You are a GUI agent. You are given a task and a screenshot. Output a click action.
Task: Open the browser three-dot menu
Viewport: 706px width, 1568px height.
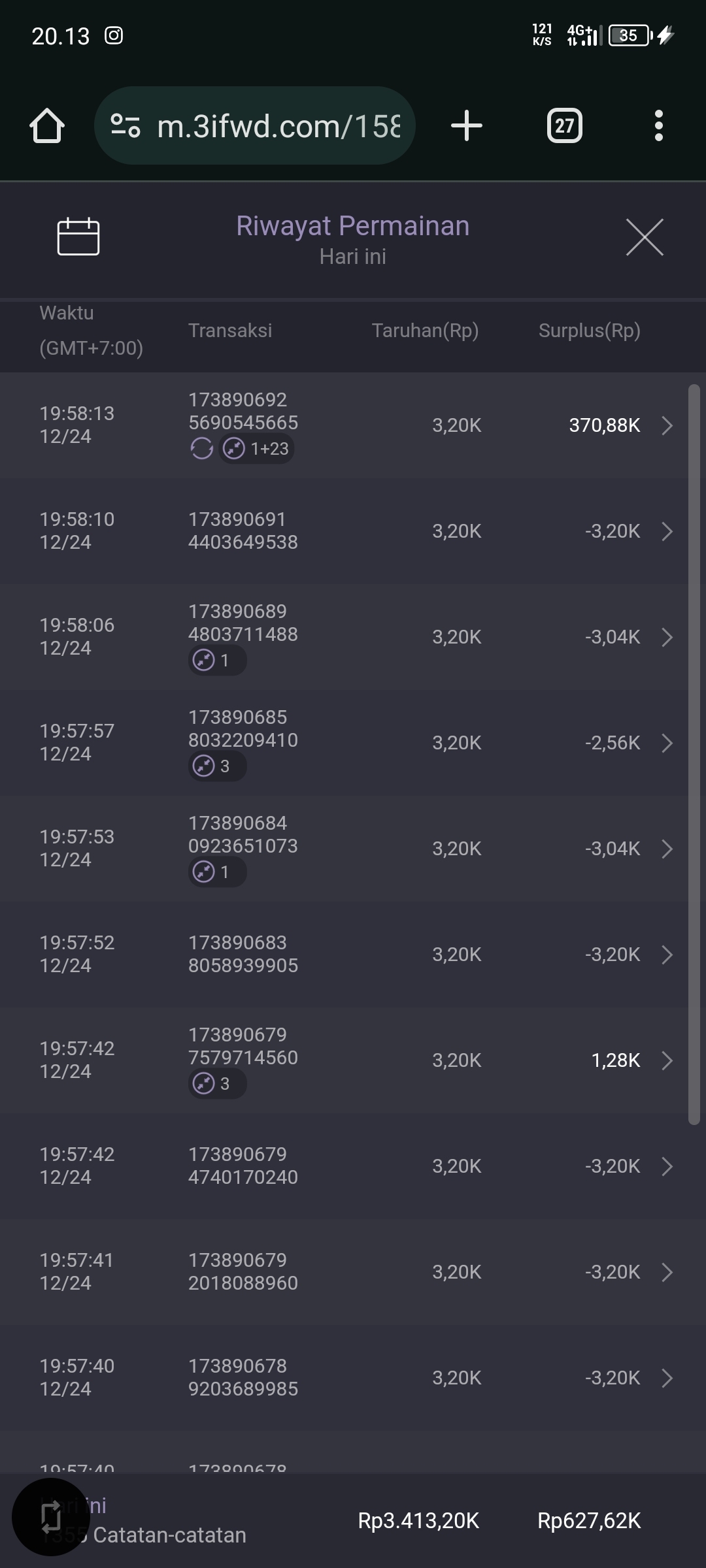click(x=658, y=125)
